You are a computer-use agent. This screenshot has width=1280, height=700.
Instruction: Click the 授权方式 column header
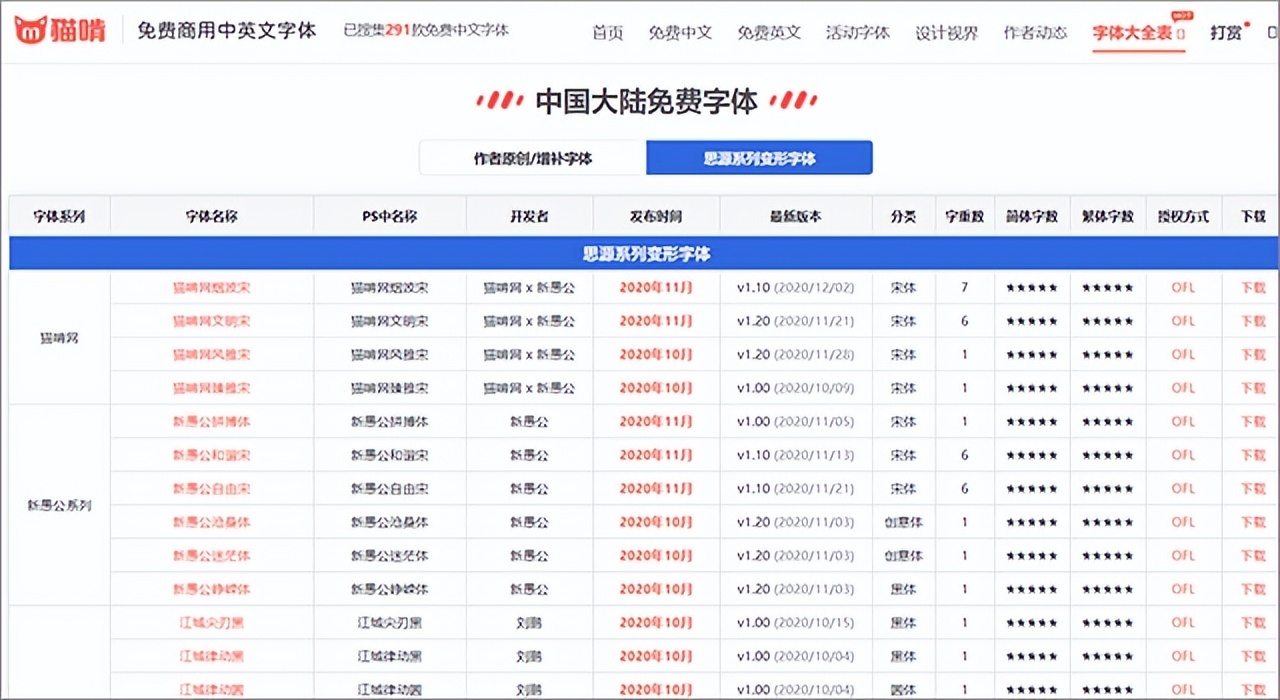[1183, 216]
